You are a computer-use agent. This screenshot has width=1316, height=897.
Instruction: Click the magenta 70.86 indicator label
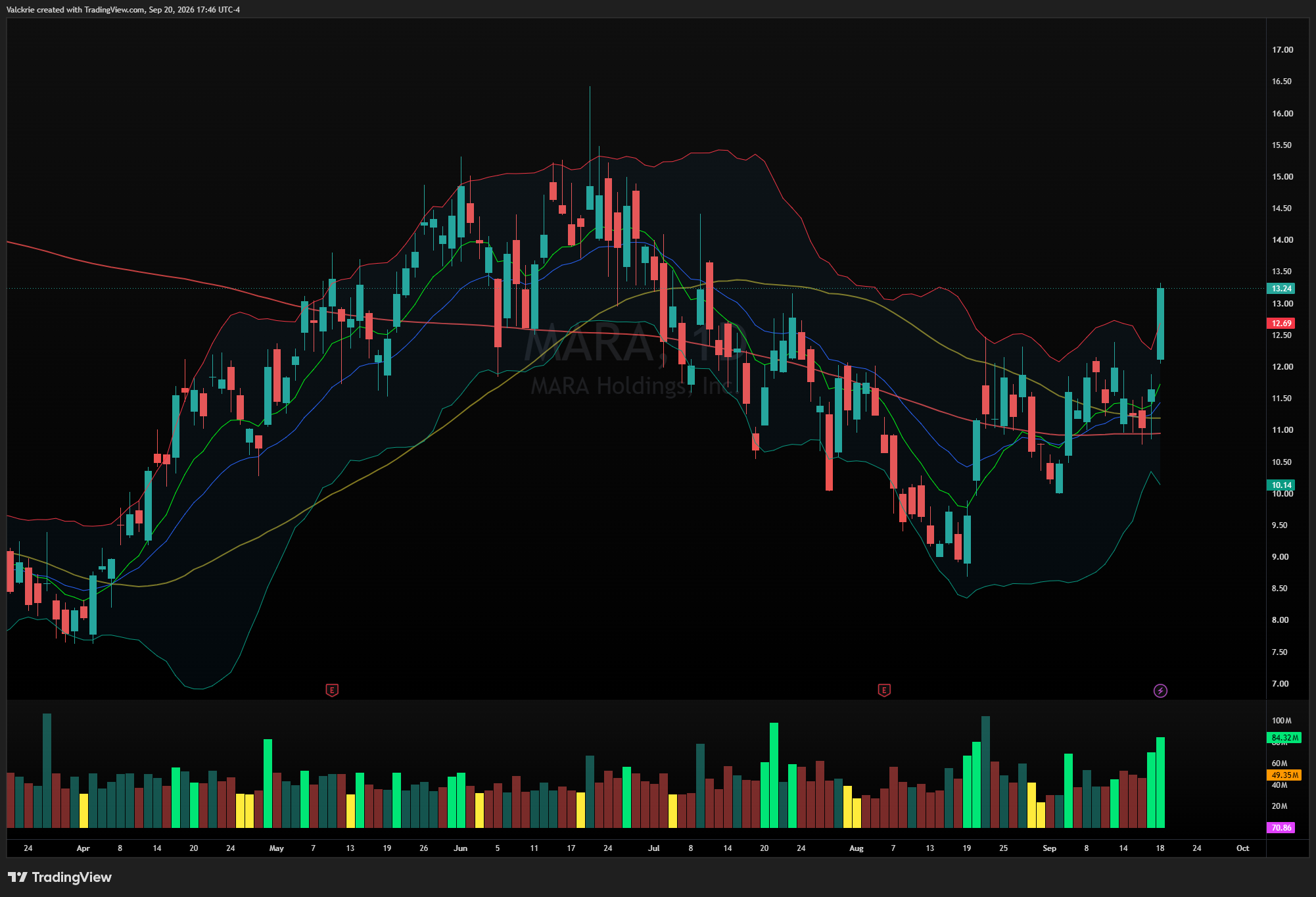point(1281,828)
